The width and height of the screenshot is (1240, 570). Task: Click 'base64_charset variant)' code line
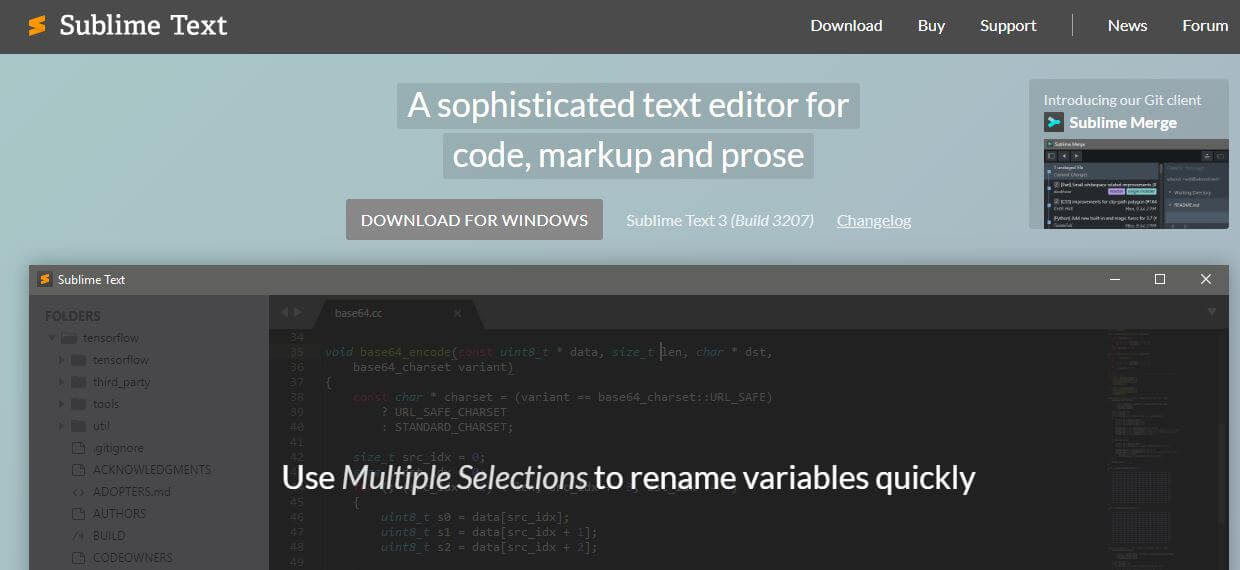(433, 367)
